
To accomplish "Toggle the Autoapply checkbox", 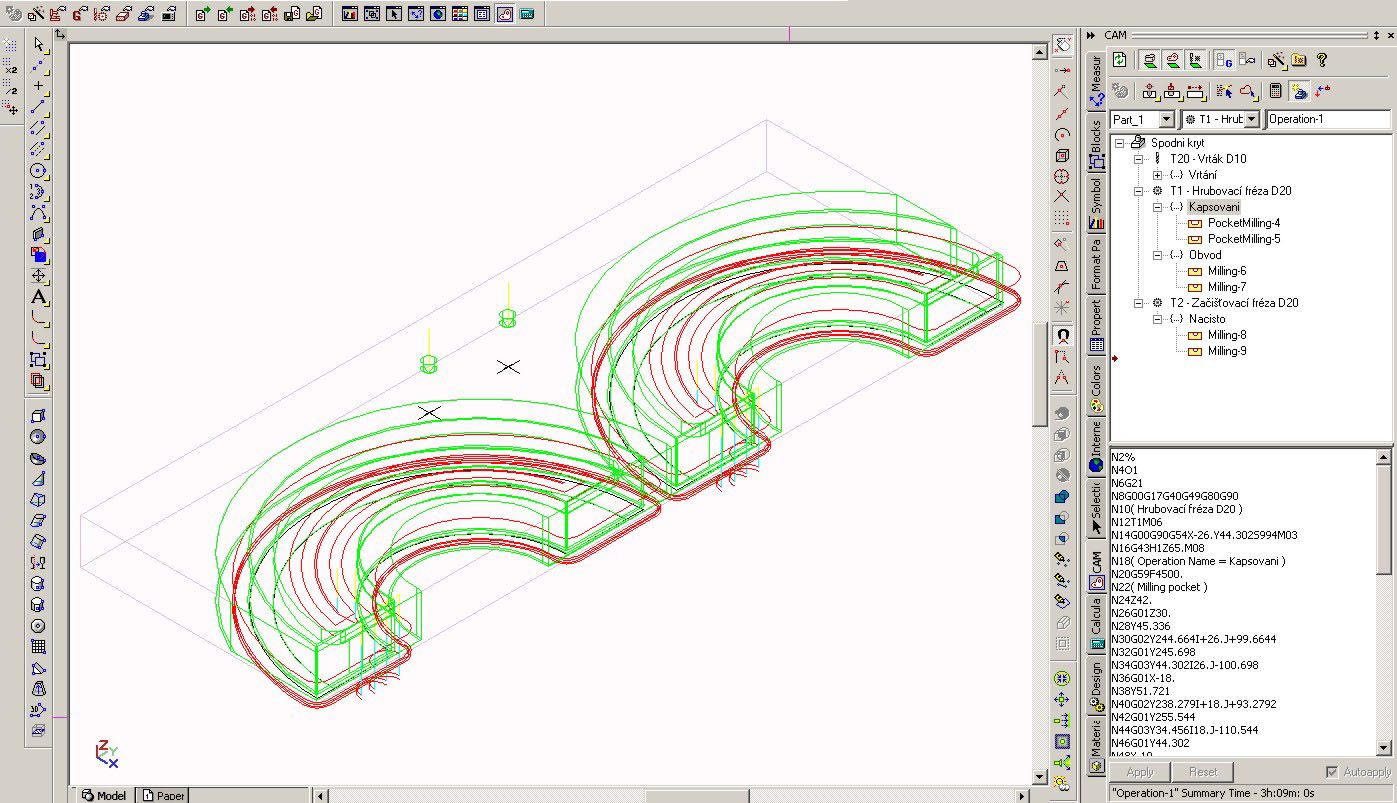I will [x=1331, y=772].
